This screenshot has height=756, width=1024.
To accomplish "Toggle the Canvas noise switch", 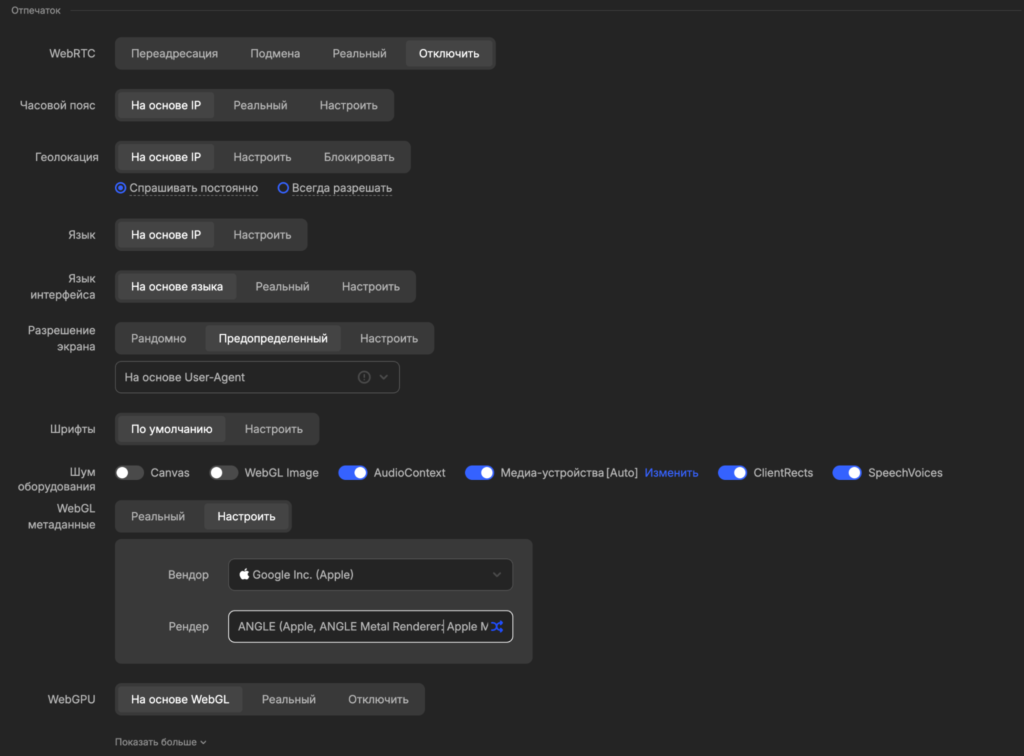I will (x=130, y=473).
